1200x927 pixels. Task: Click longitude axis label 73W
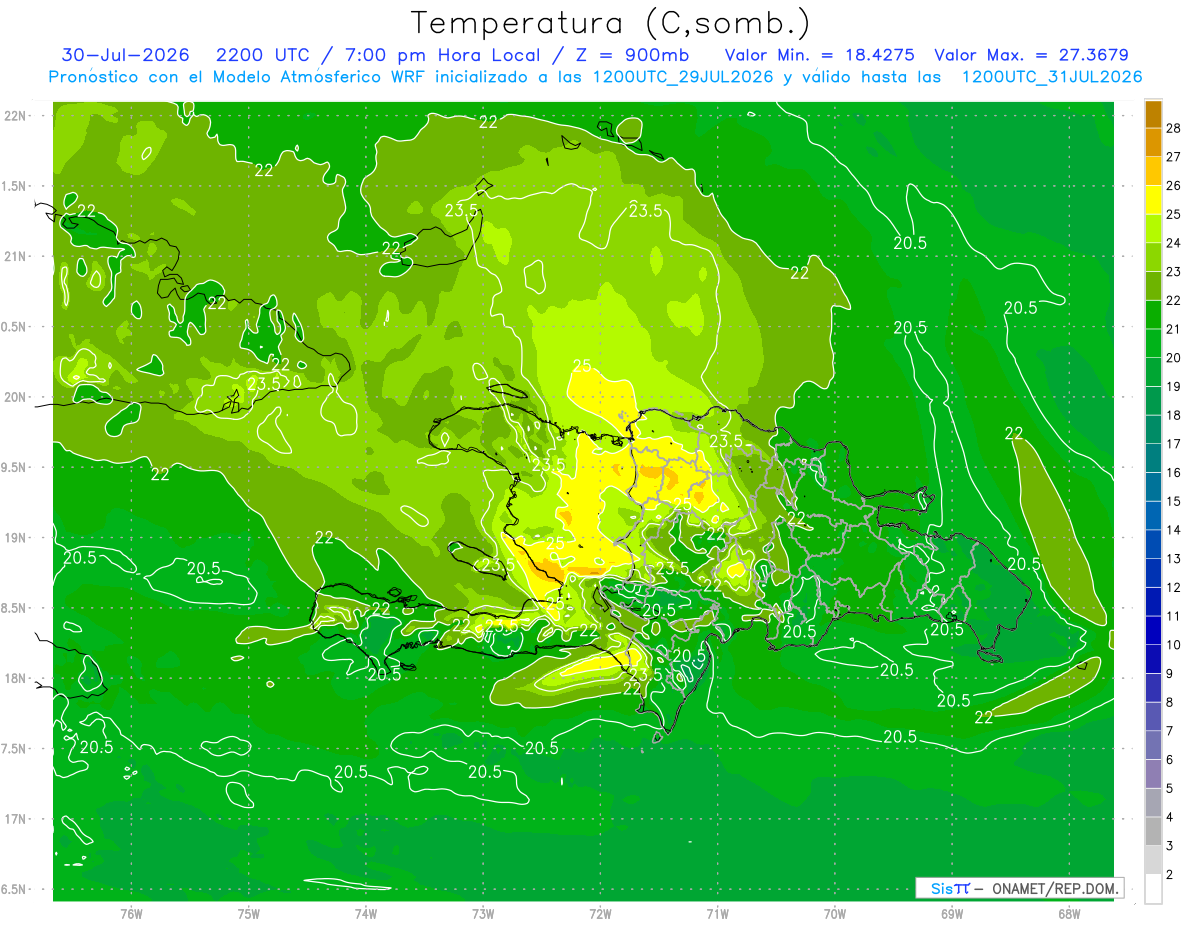click(x=483, y=913)
